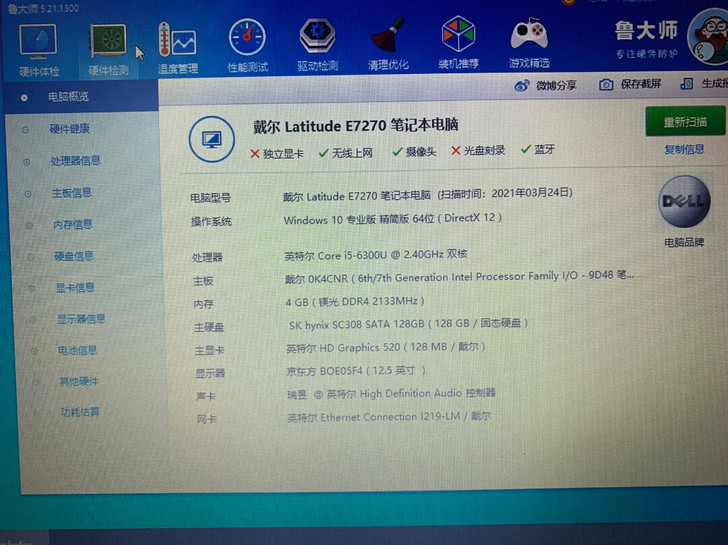The image size is (728, 545).
Task: Click the Dell brand logo
Action: point(684,201)
